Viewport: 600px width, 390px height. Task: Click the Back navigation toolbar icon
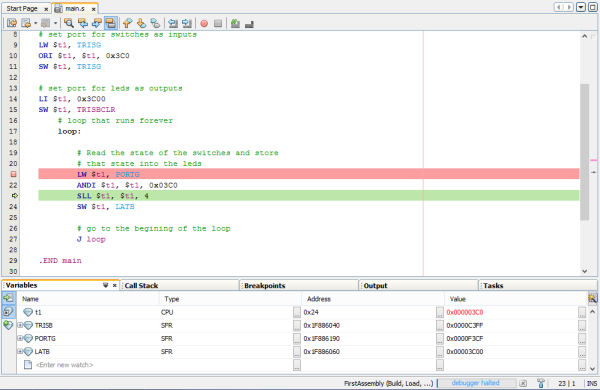click(x=26, y=23)
